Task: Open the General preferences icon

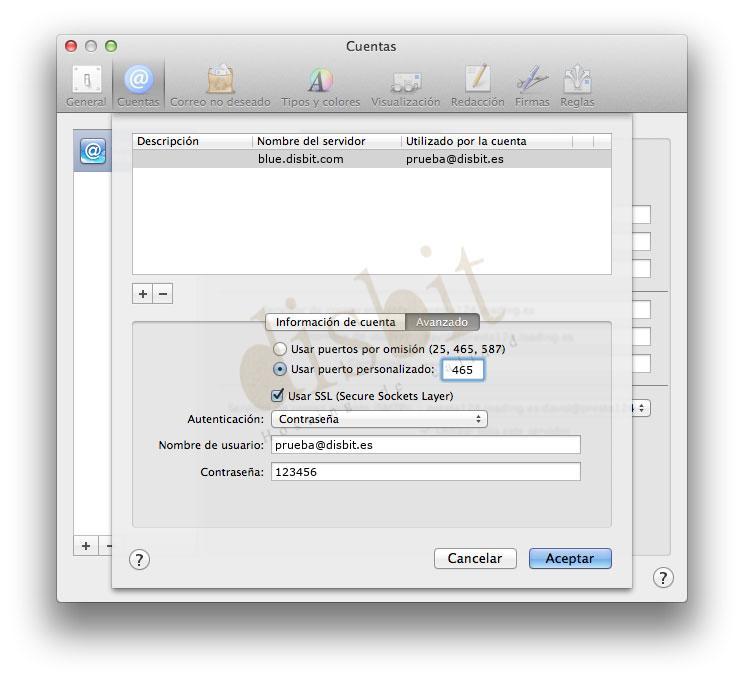Action: [85, 85]
